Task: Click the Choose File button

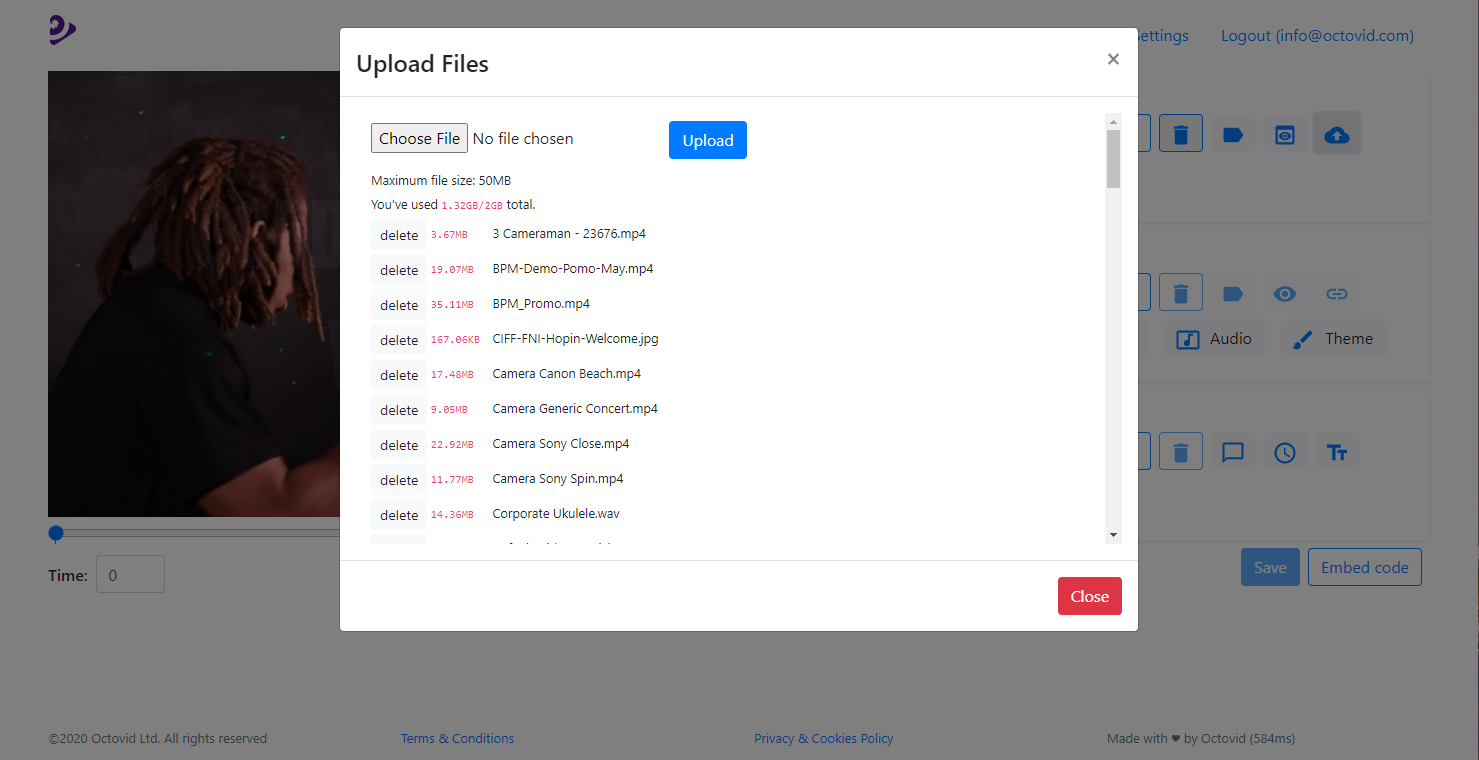Action: pos(419,138)
